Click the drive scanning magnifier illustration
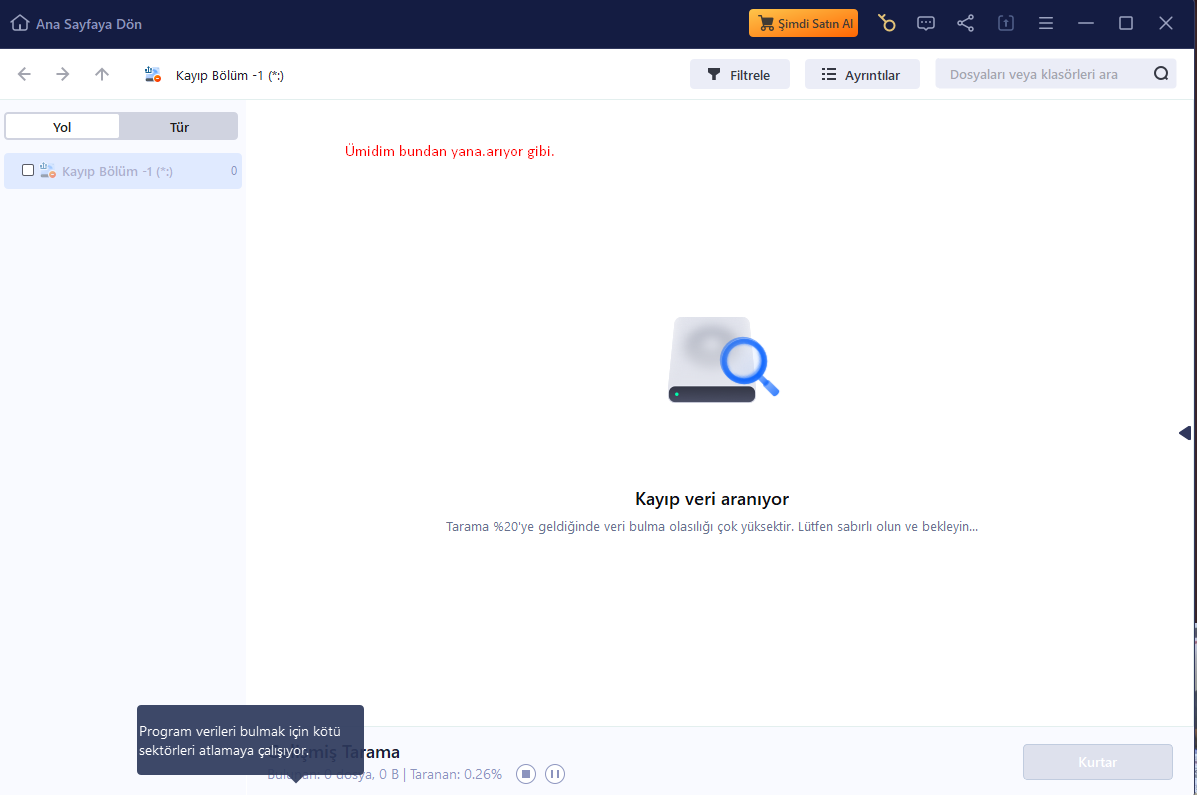Screen dimensions: 1197x795 [x=723, y=360]
